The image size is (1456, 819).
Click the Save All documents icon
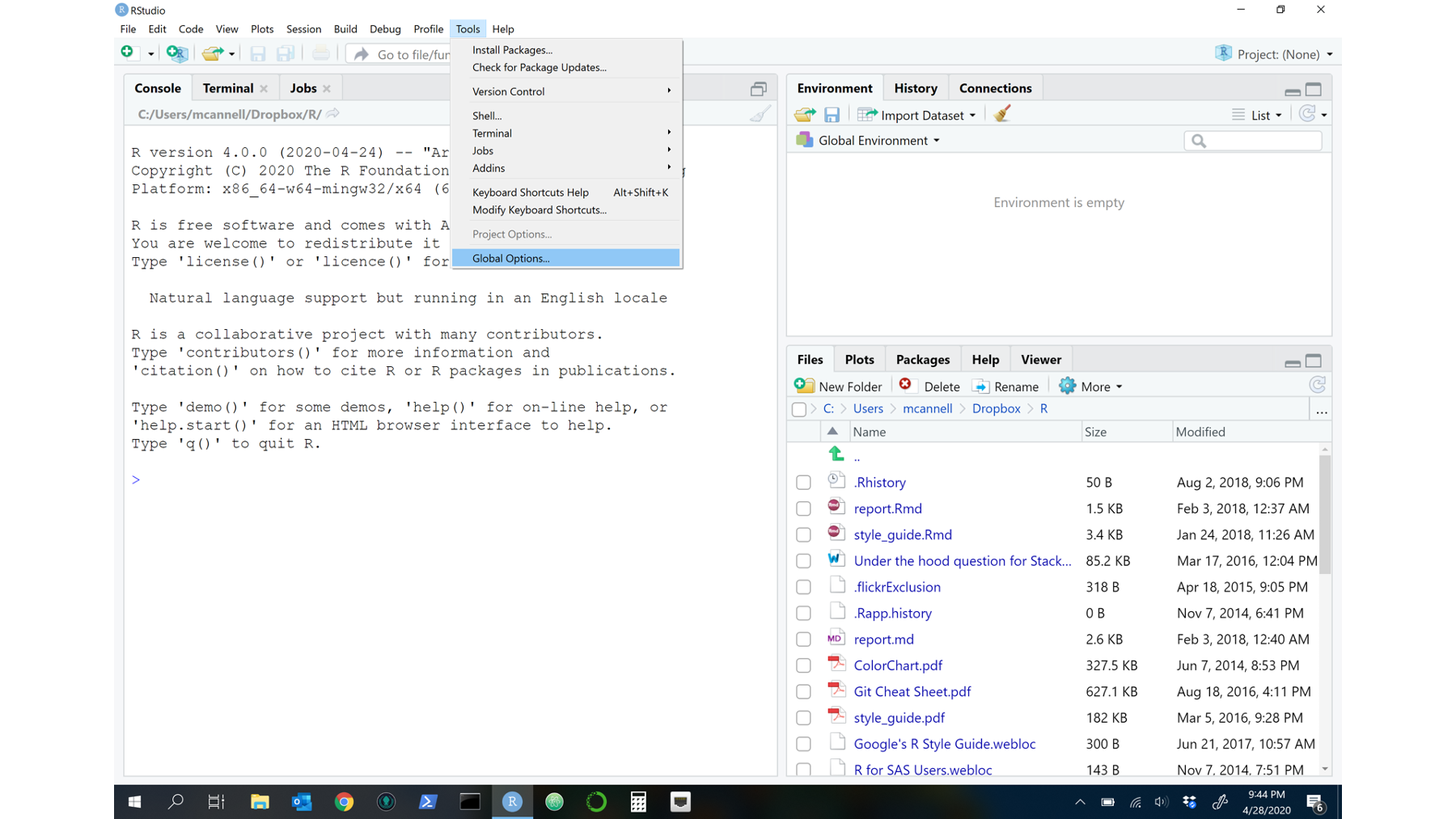tap(285, 53)
